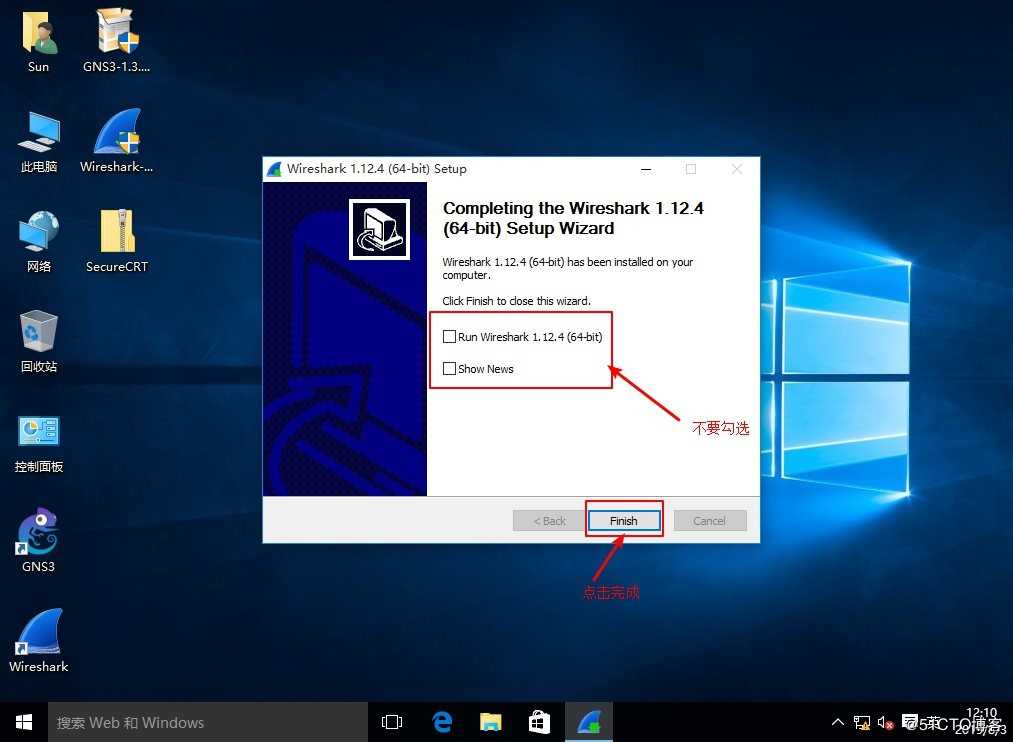This screenshot has height=742, width=1013.
Task: Click the Wireshark setup taskbar button
Action: pos(589,722)
